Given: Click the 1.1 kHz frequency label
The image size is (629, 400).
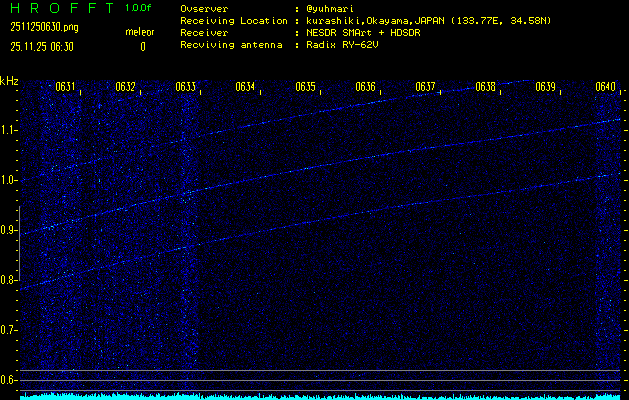Looking at the screenshot, I should click(x=9, y=130).
